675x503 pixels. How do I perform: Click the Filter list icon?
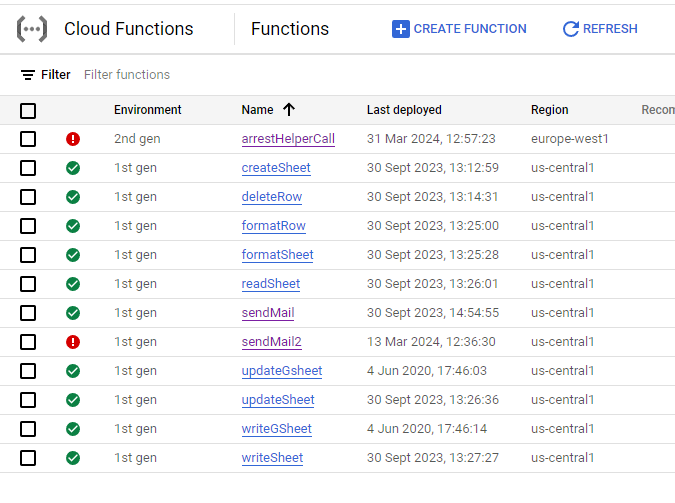(x=28, y=75)
